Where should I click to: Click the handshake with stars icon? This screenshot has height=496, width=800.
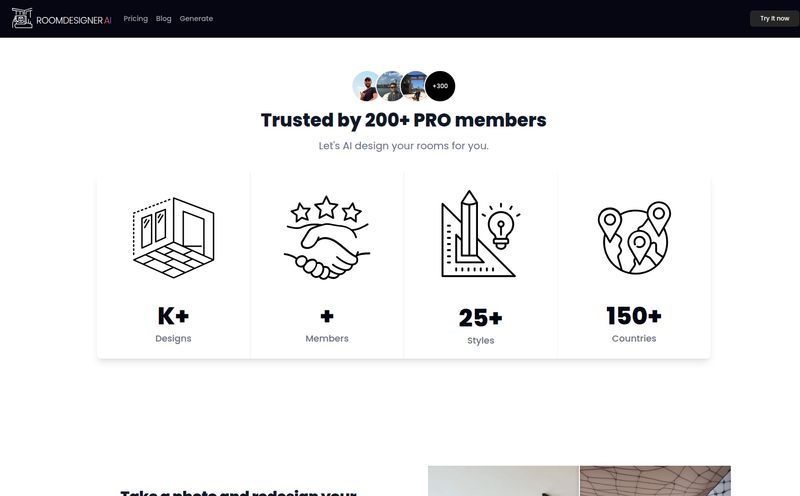point(327,237)
